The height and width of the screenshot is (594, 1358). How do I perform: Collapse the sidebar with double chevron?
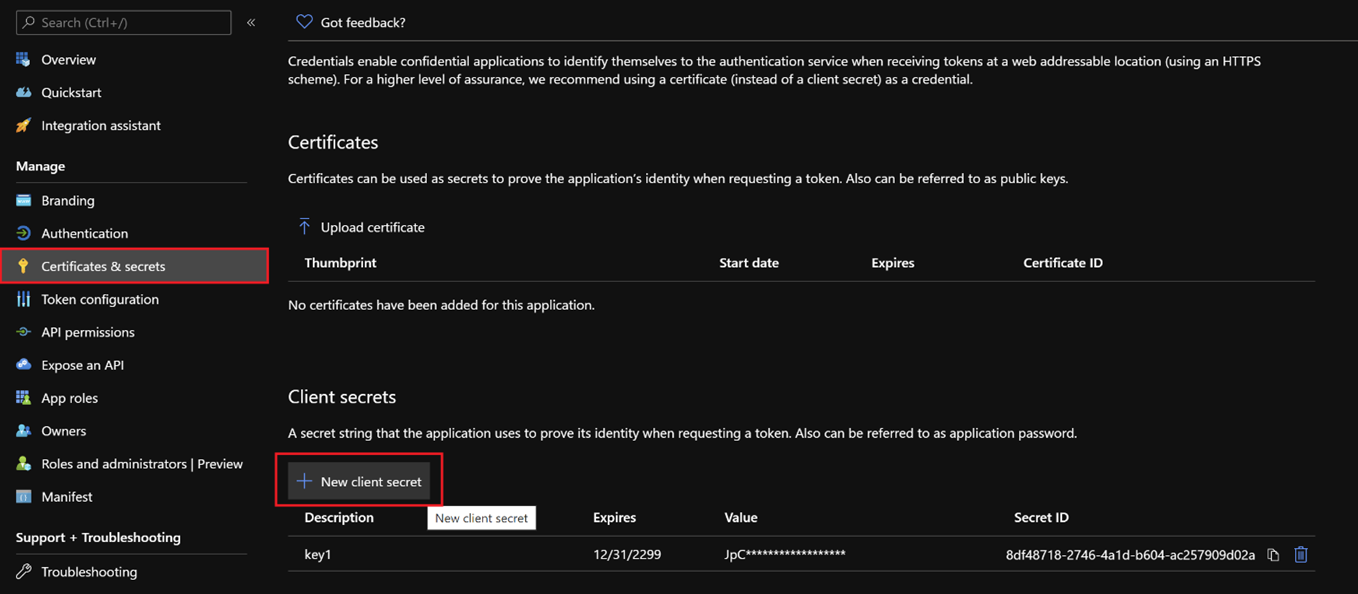point(251,22)
